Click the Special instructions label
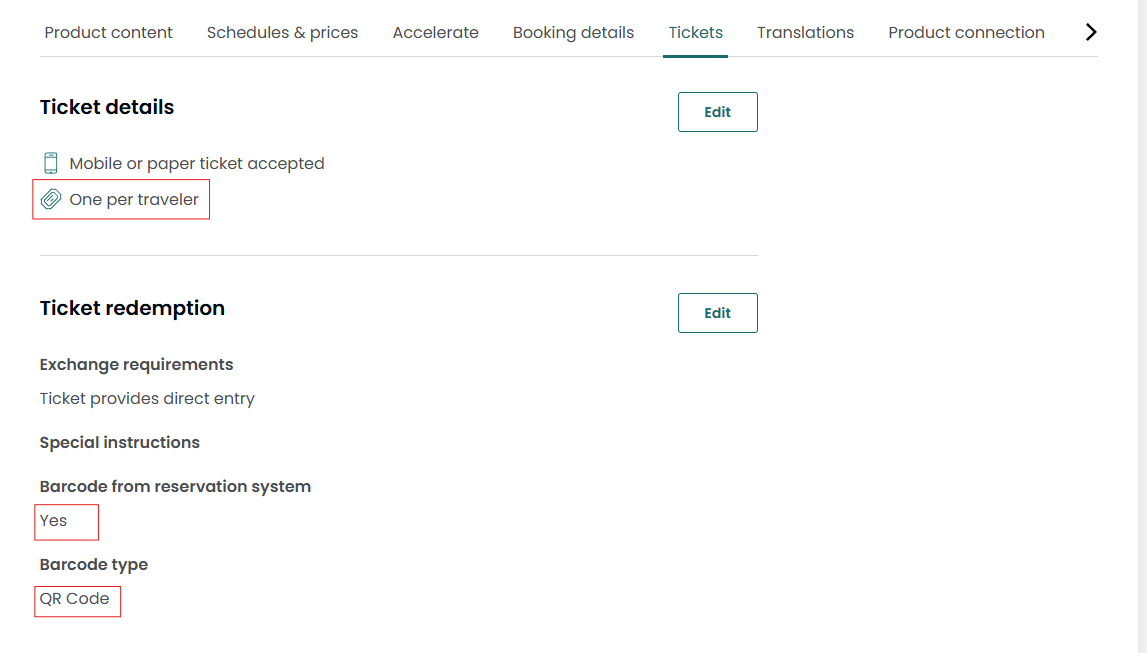 tap(120, 442)
